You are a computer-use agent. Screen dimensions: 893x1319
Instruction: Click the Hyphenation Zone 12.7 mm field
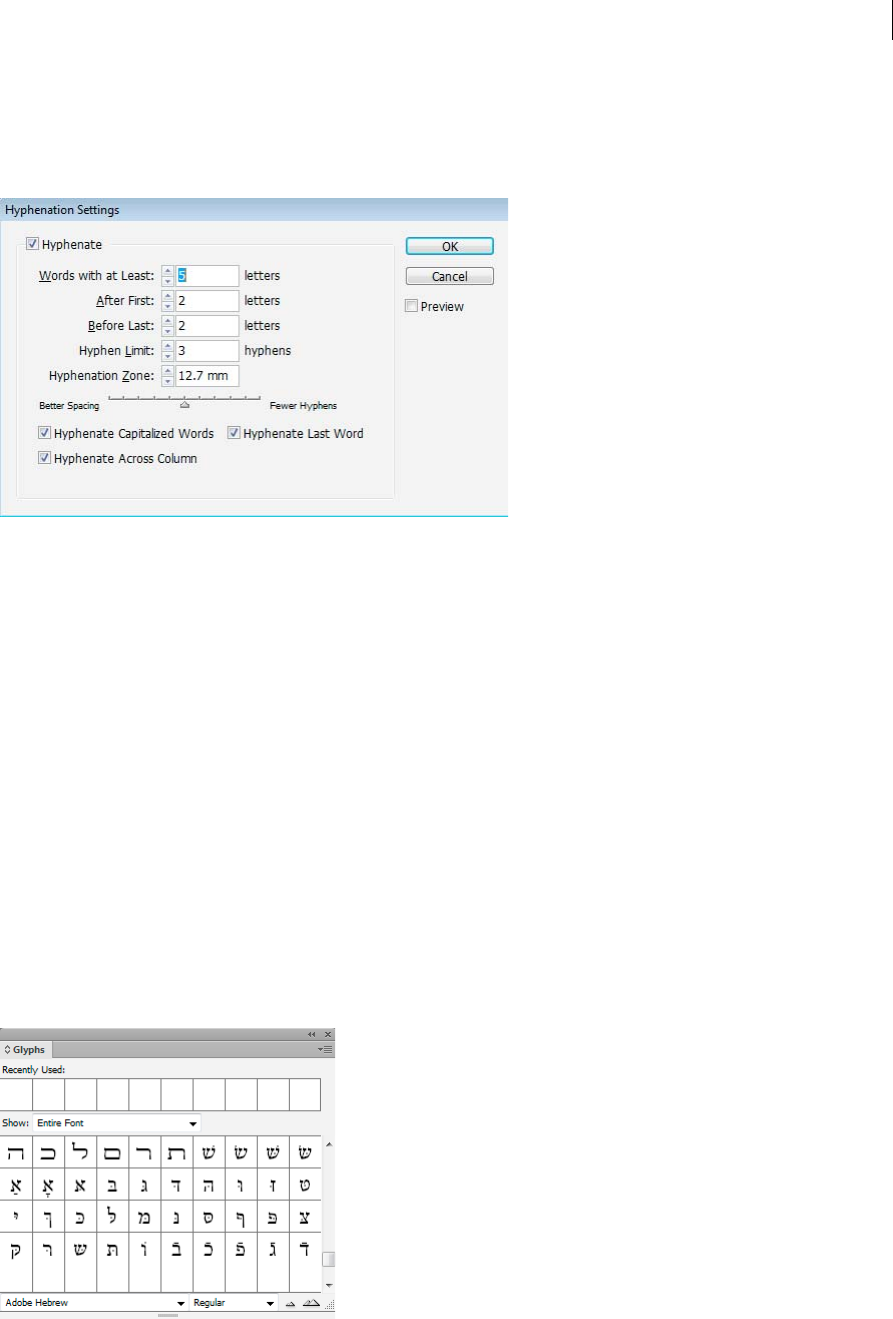pos(207,376)
